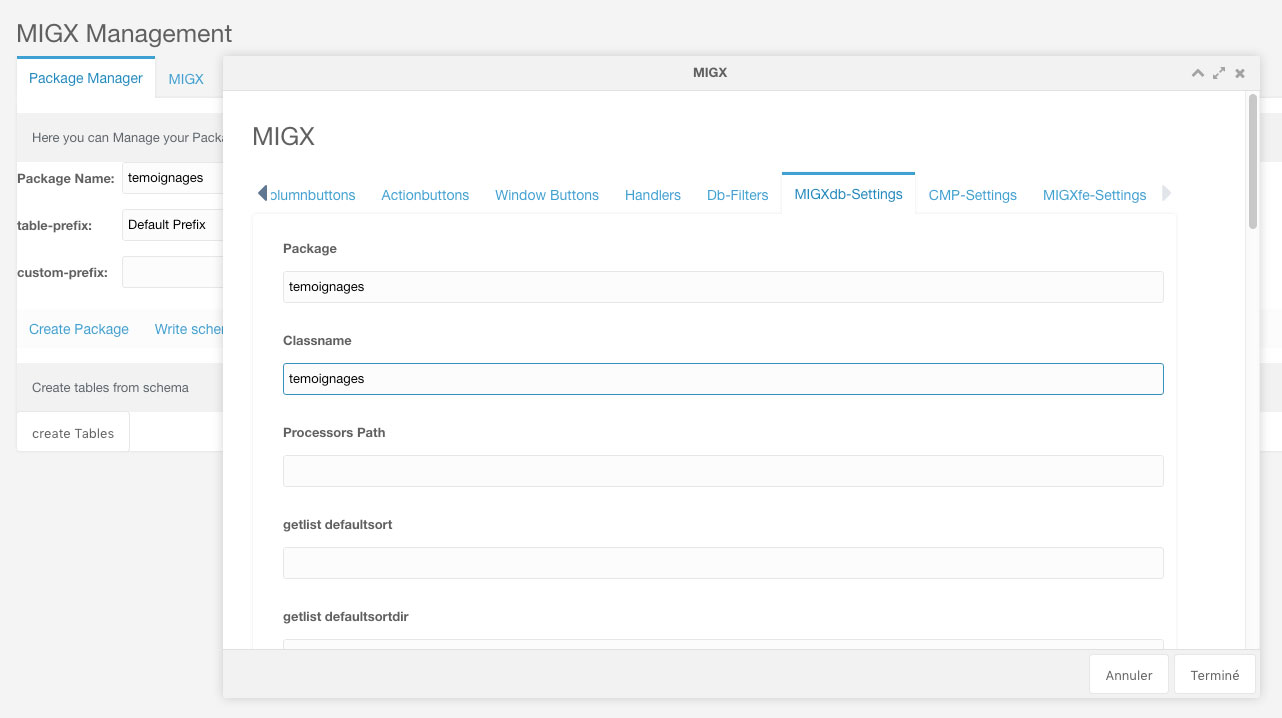
Task: Click the MIGX dialog title bar text
Action: 710,72
